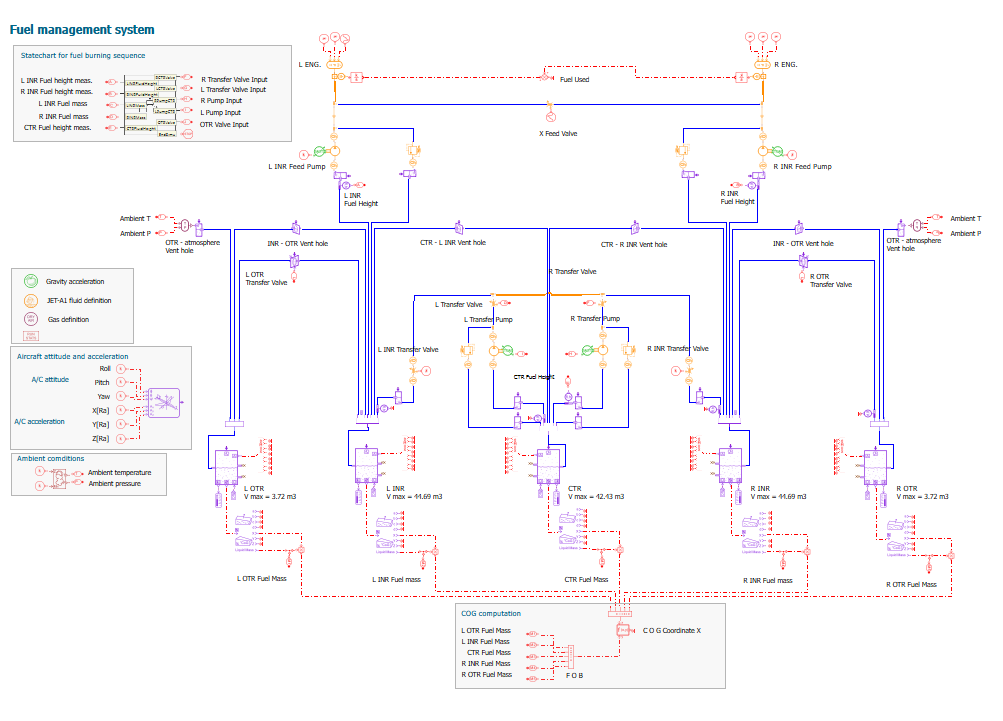
Task: Click the left INR - OTR Vent hole component
Action: (x=296, y=228)
